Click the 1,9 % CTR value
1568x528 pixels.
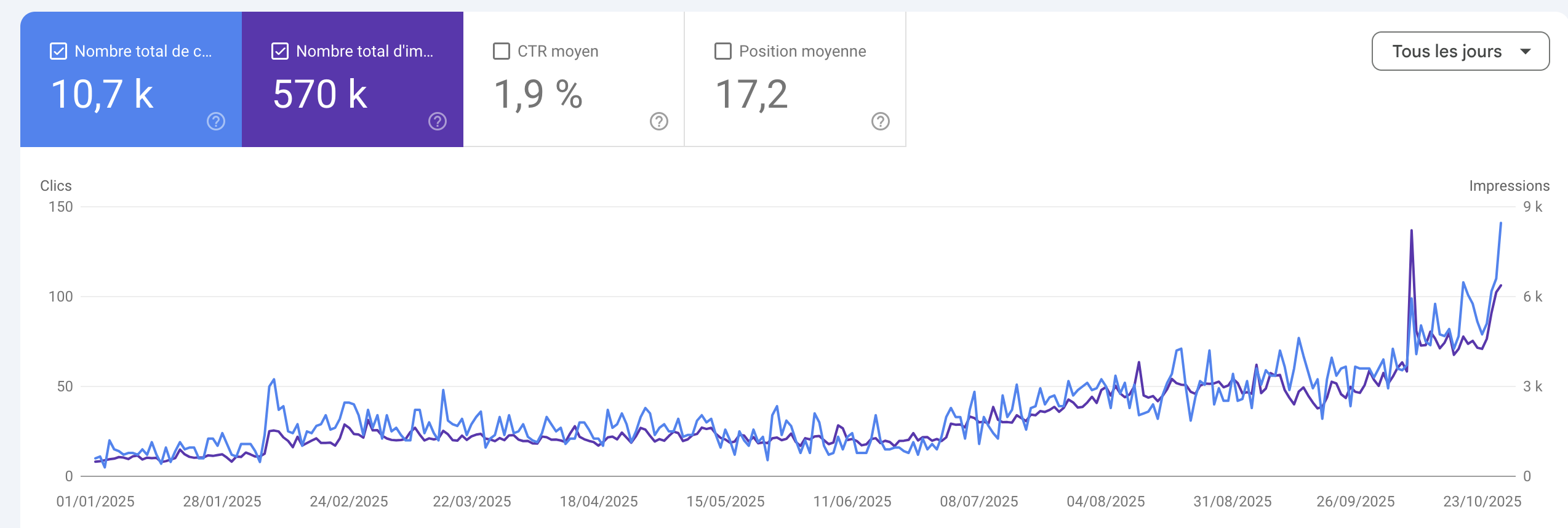(x=538, y=94)
